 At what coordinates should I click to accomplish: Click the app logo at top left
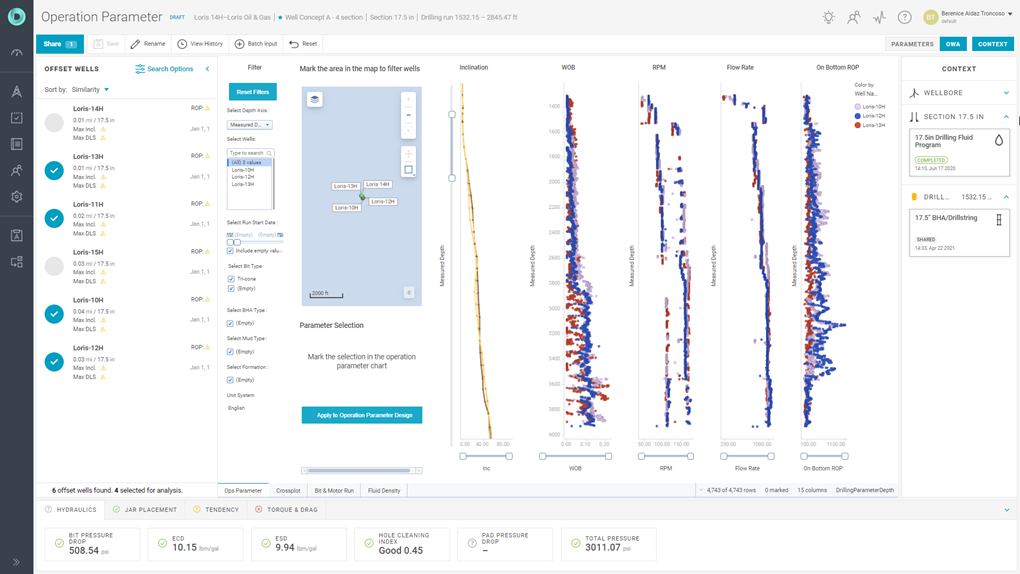(x=17, y=17)
